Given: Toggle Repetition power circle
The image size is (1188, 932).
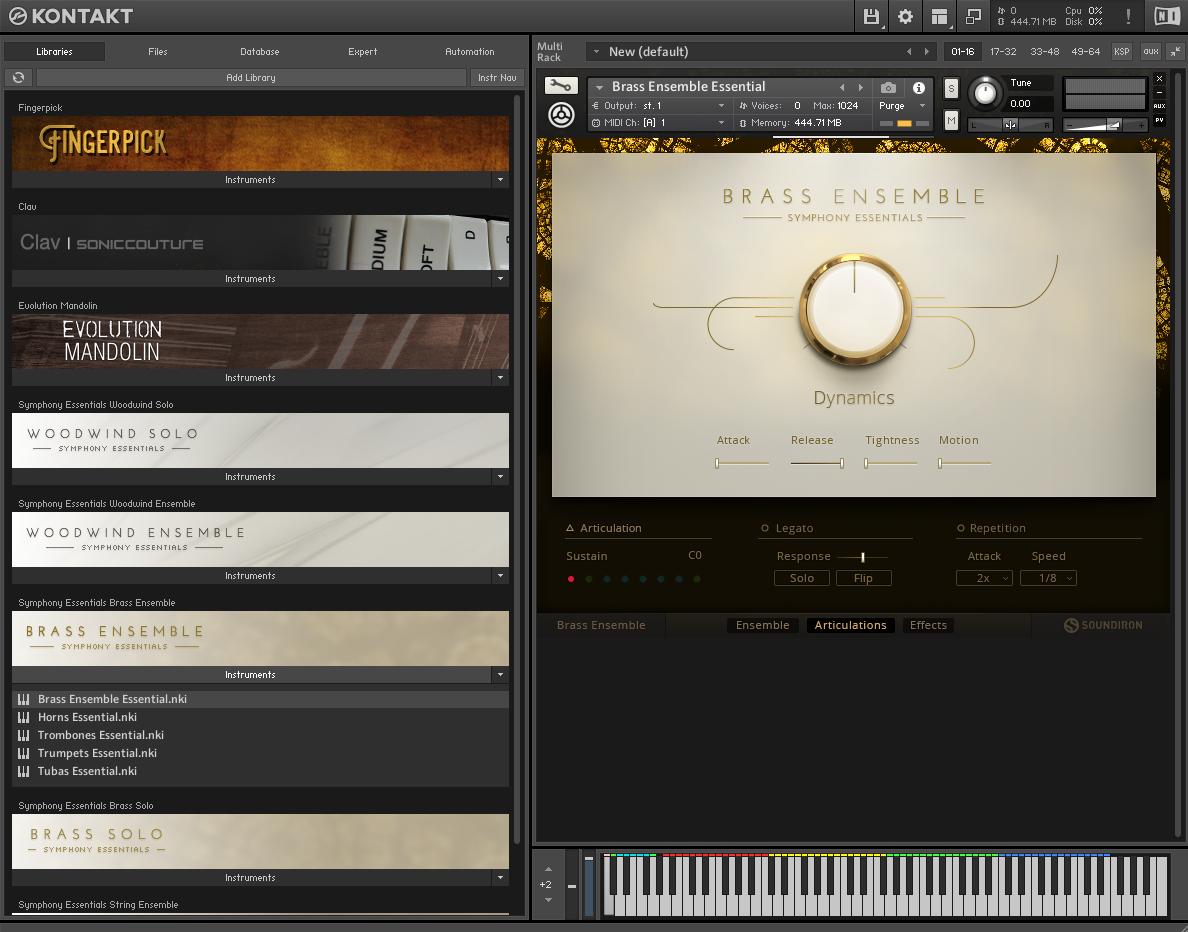Looking at the screenshot, I should [961, 528].
